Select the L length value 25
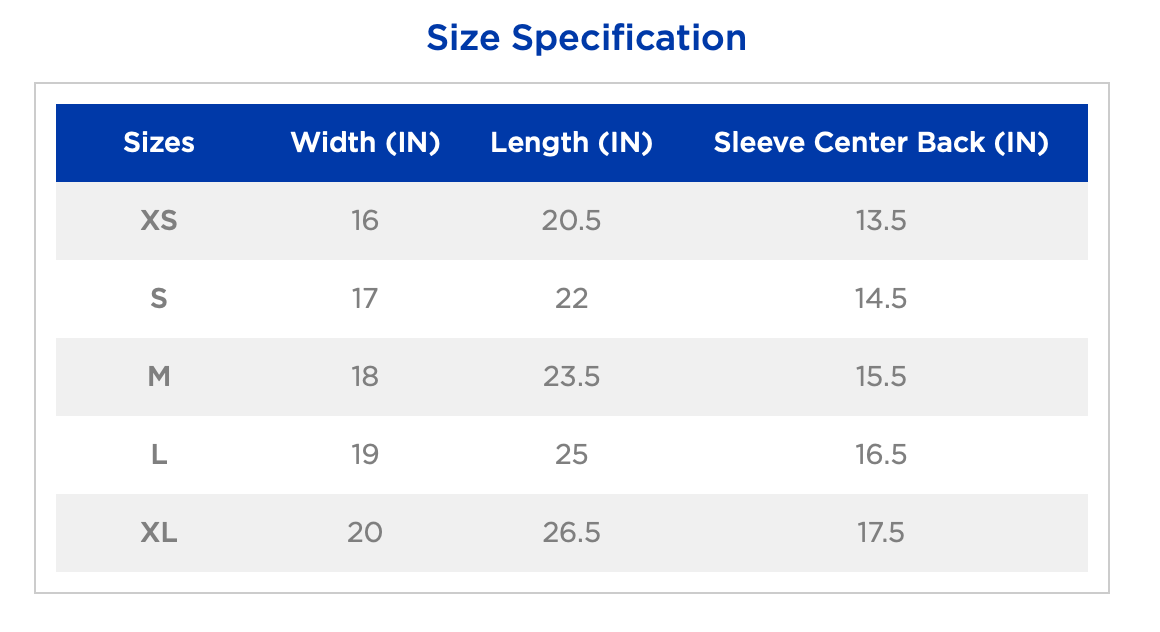Screen dimensions: 1160x632 [x=571, y=455]
